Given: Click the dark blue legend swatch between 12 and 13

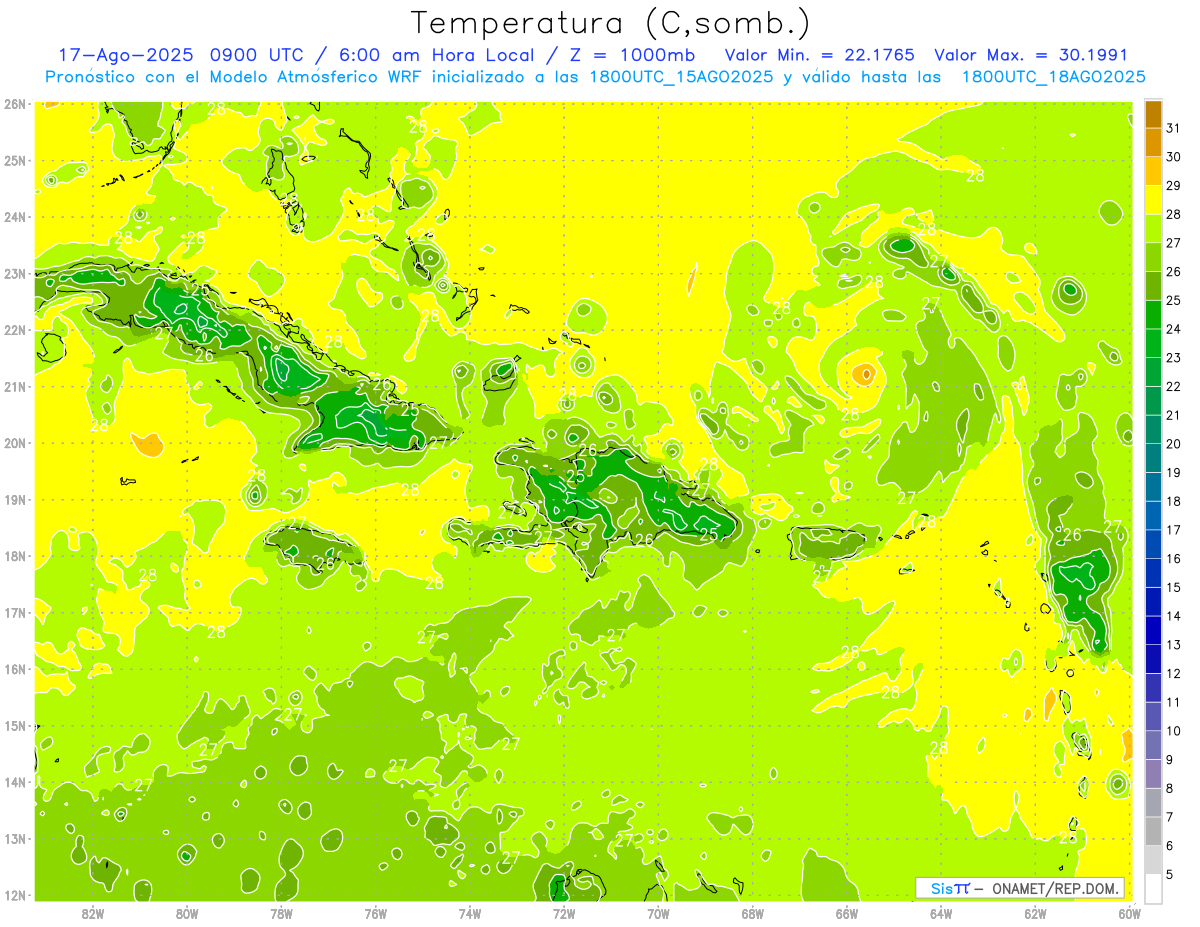Looking at the screenshot, I should click(x=1153, y=659).
